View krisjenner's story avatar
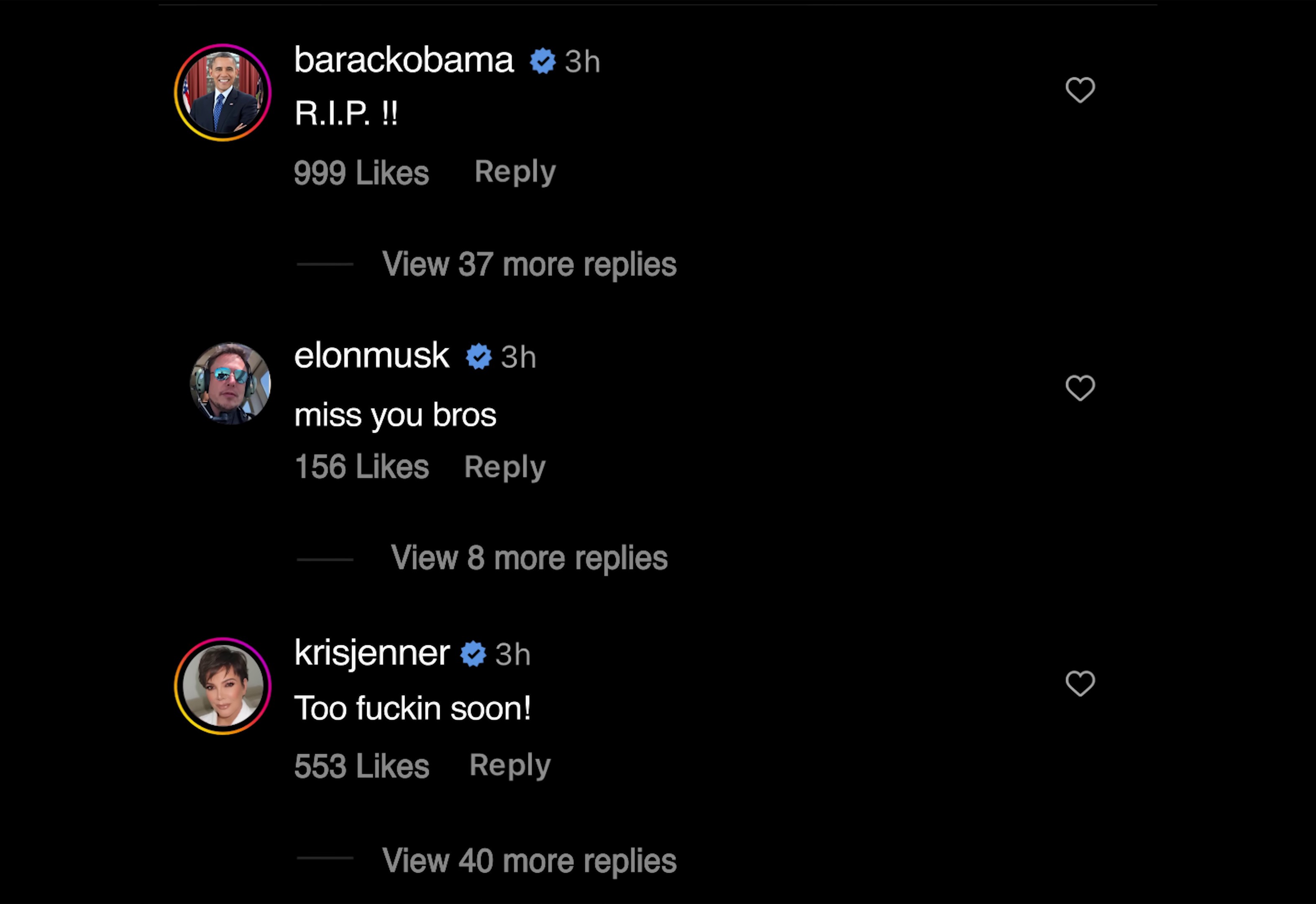The image size is (1316, 904). click(223, 686)
